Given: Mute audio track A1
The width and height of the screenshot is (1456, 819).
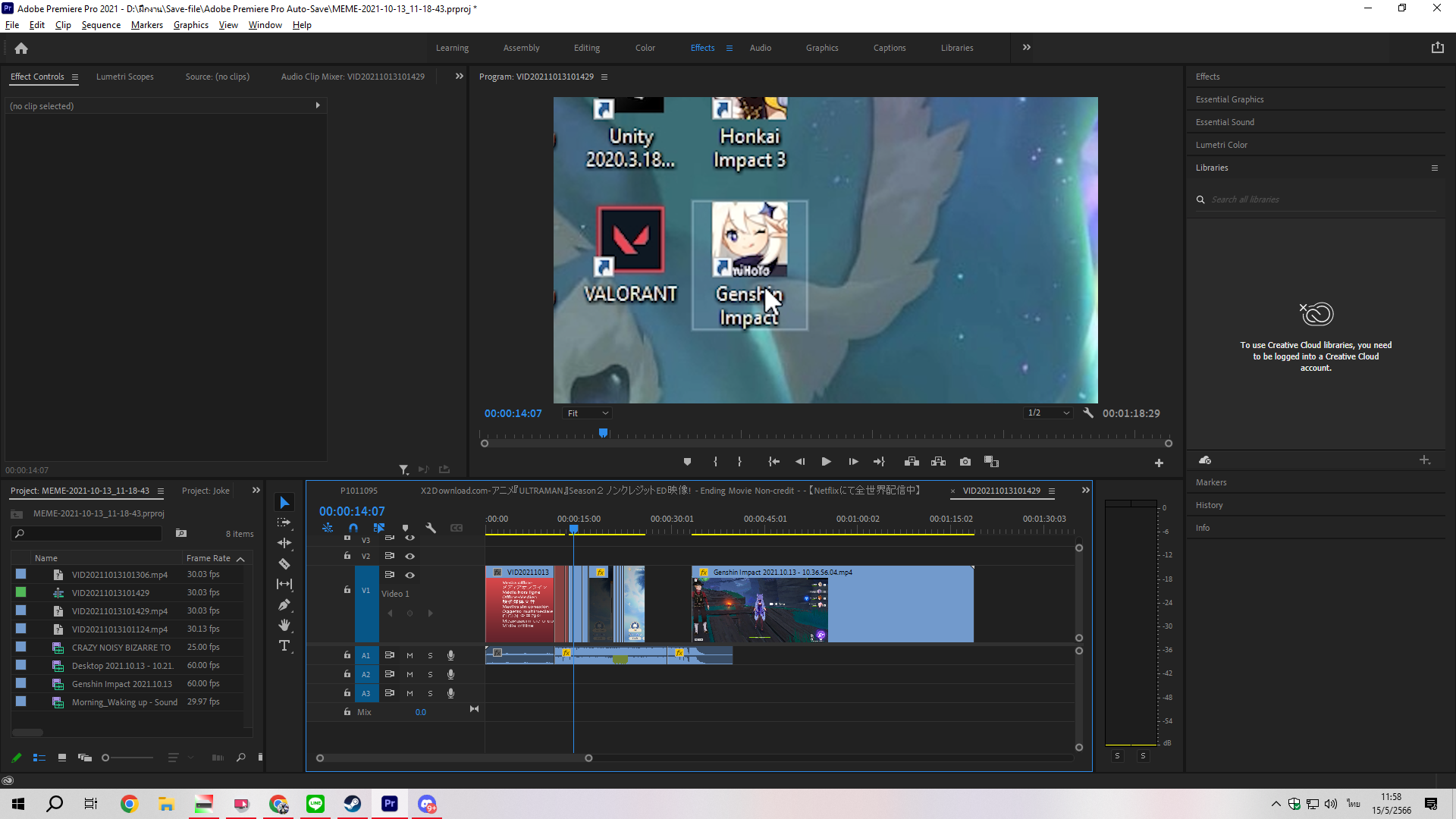Looking at the screenshot, I should coord(409,655).
